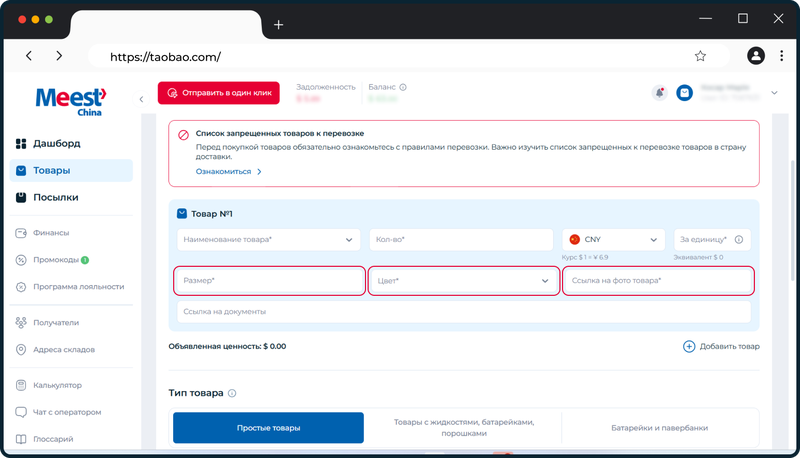The image size is (800, 458).
Task: Click the chat bubble icon
Action: click(x=21, y=412)
